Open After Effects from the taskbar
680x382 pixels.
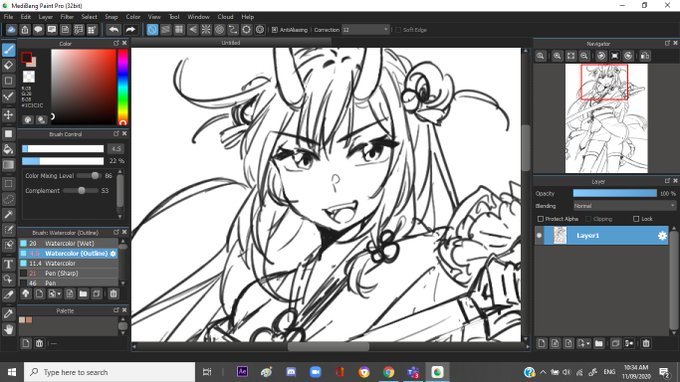click(242, 372)
